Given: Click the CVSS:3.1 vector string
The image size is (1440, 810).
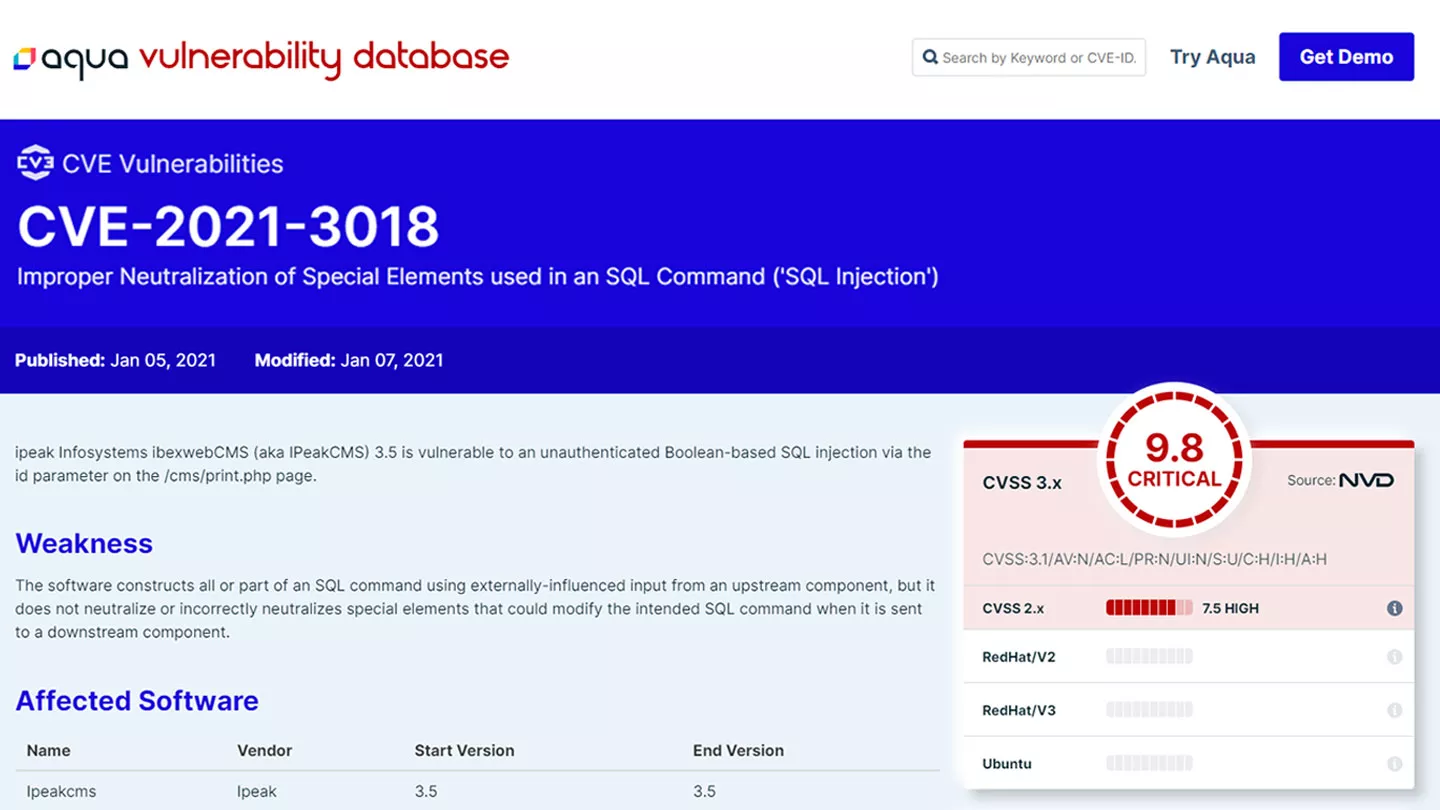Looking at the screenshot, I should (1155, 559).
